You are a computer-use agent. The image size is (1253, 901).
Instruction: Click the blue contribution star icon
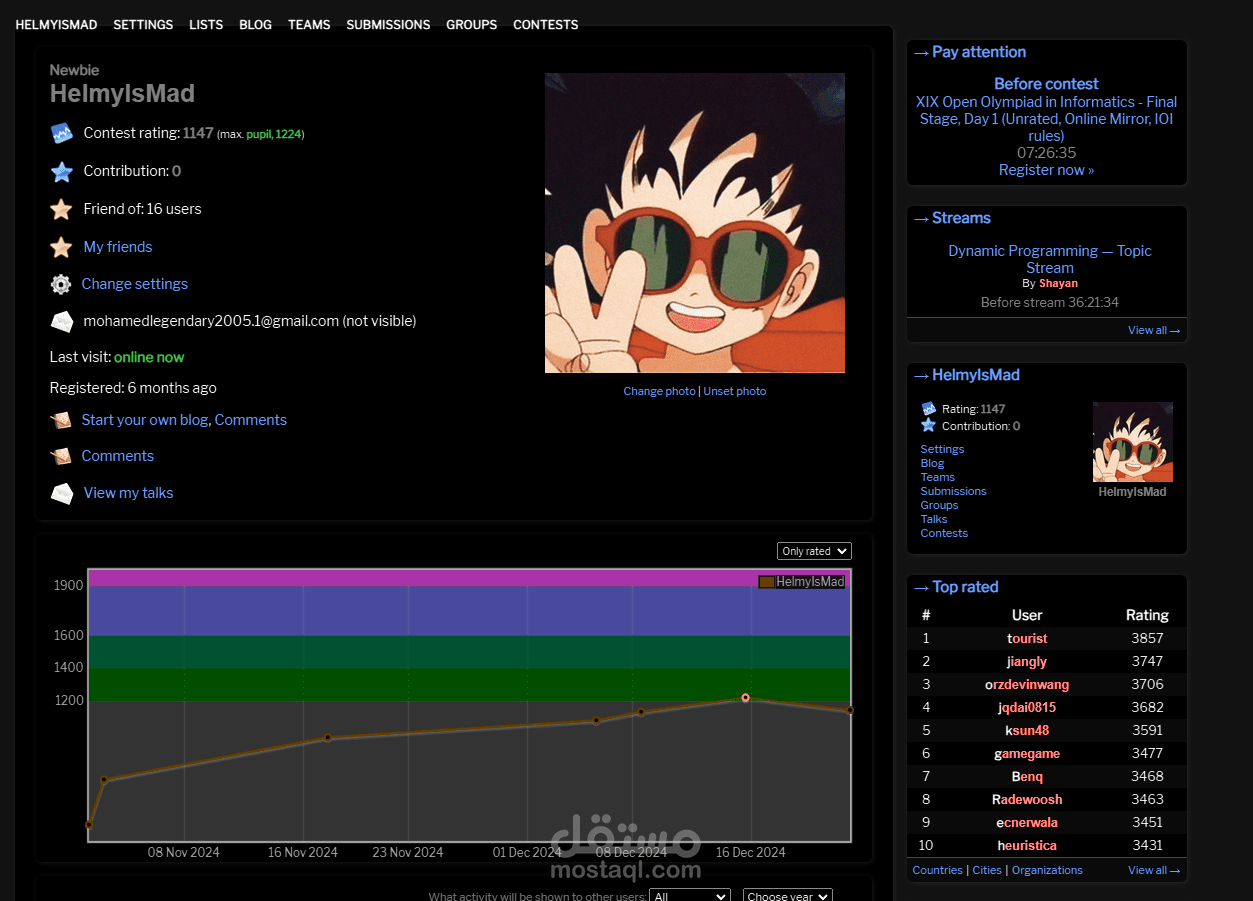point(62,172)
